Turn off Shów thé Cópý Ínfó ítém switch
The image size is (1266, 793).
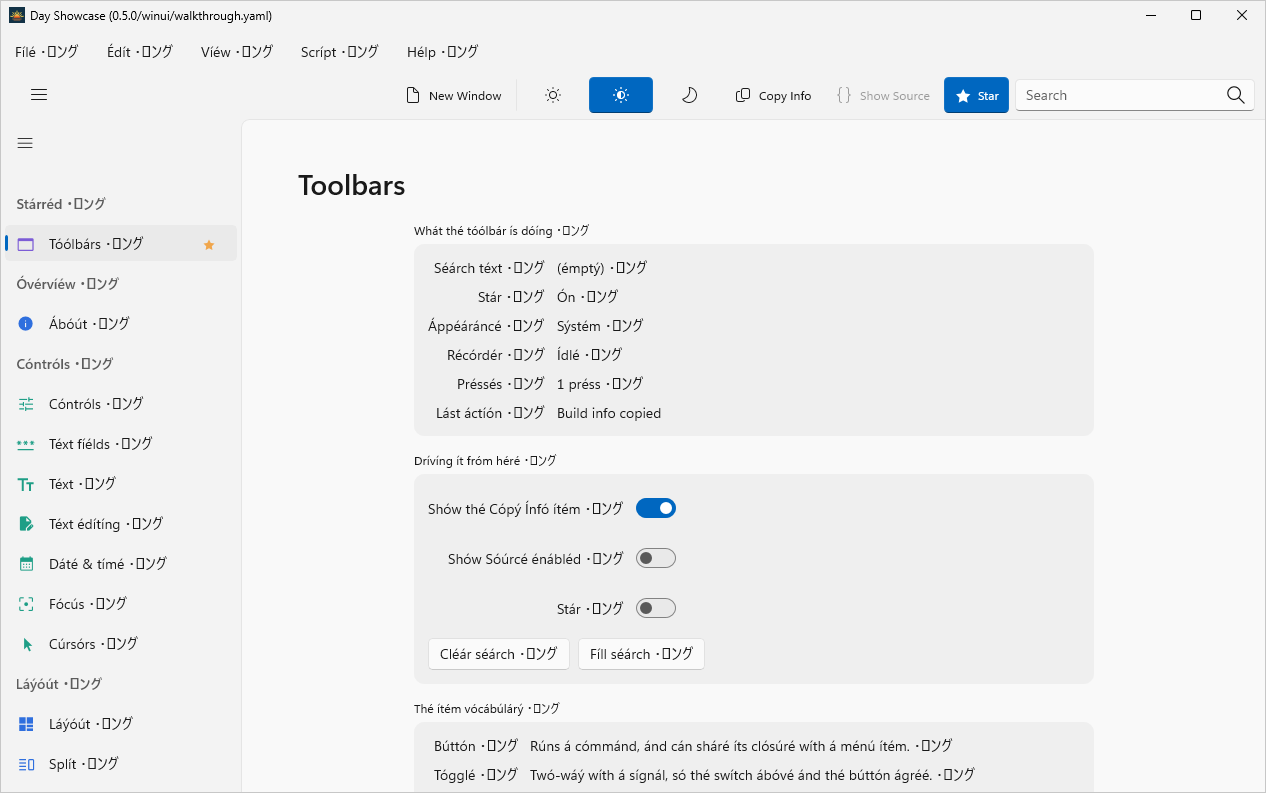coord(656,508)
